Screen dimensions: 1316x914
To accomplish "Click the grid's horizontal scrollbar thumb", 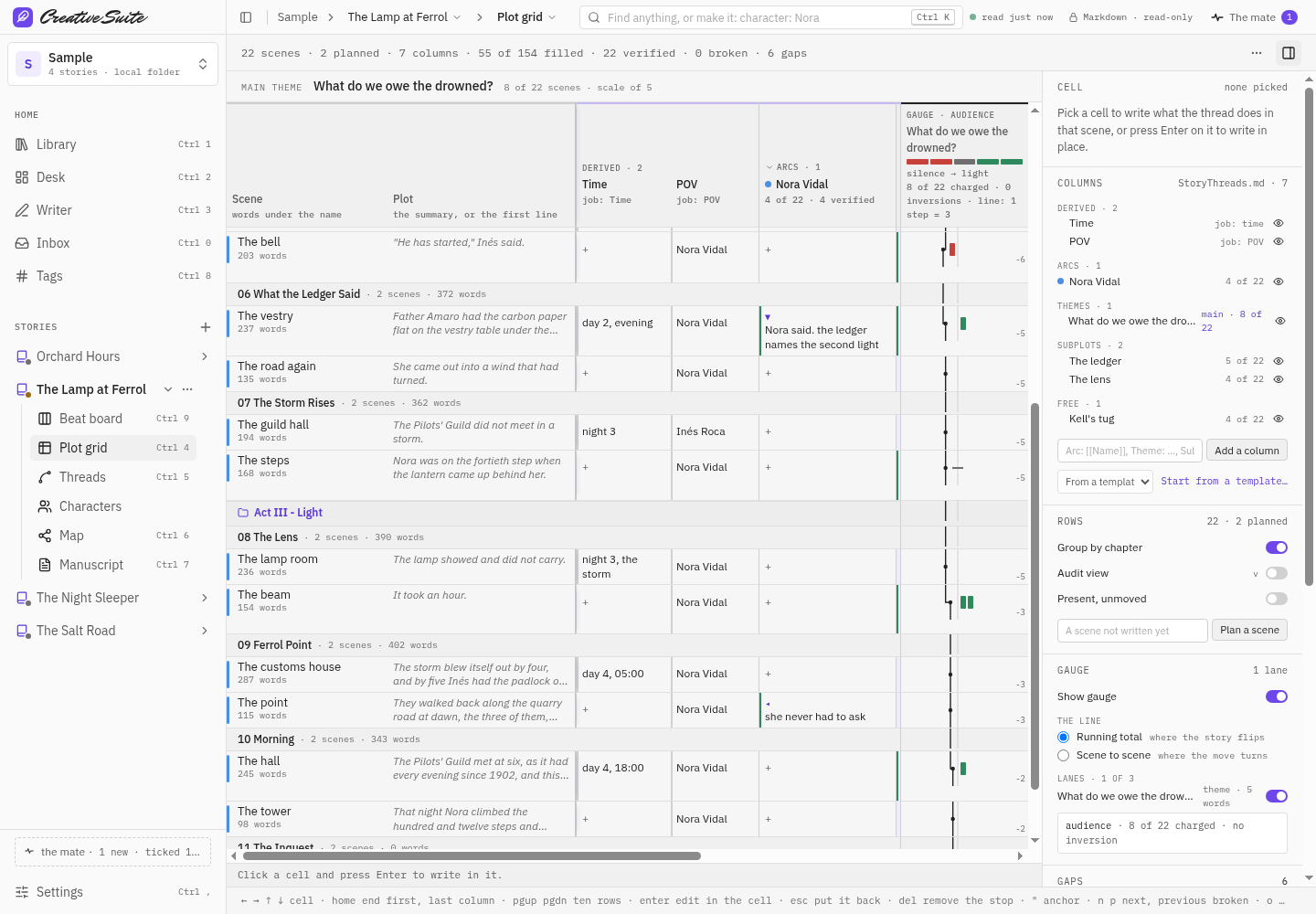I will [472, 856].
